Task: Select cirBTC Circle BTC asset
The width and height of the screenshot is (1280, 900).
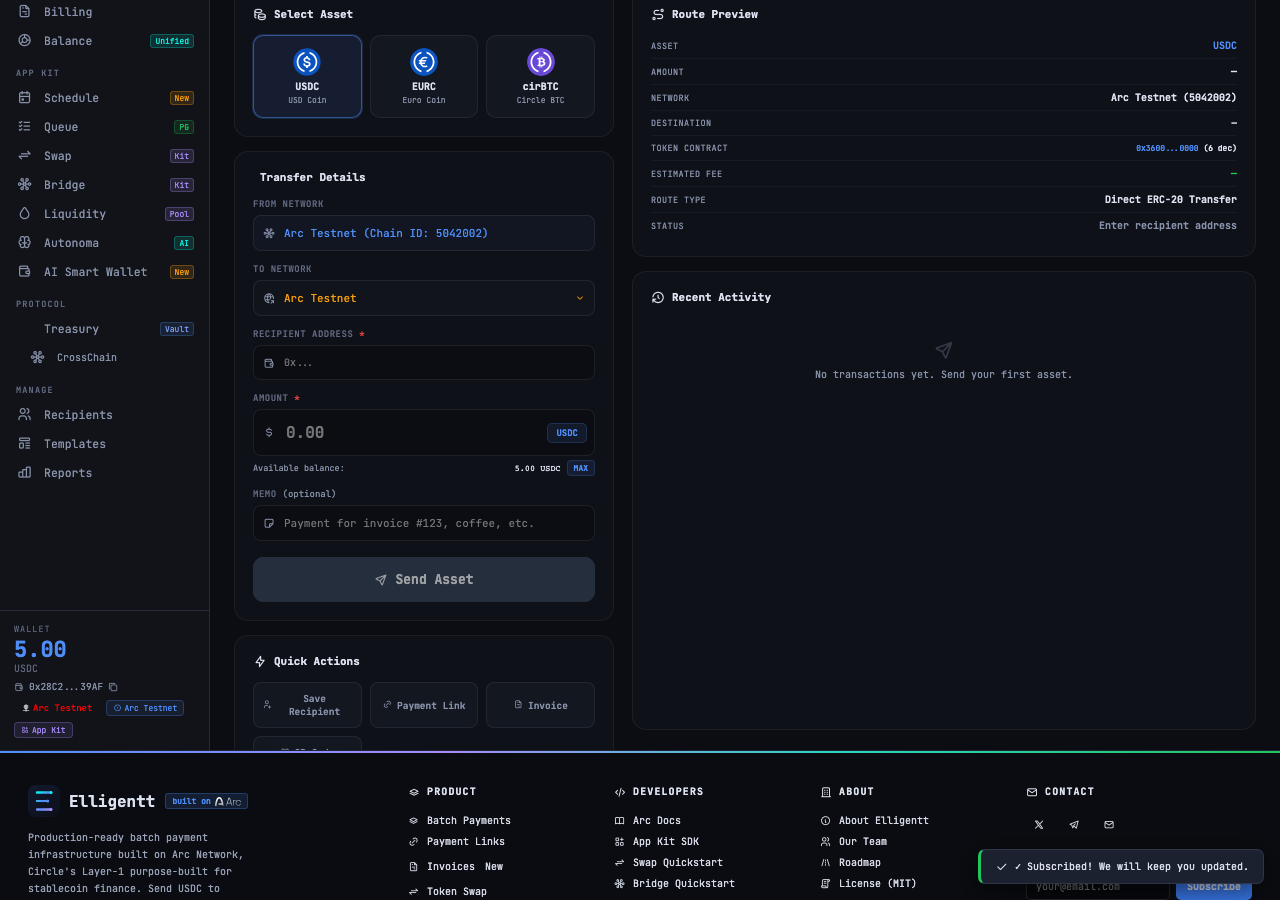Action: click(540, 77)
